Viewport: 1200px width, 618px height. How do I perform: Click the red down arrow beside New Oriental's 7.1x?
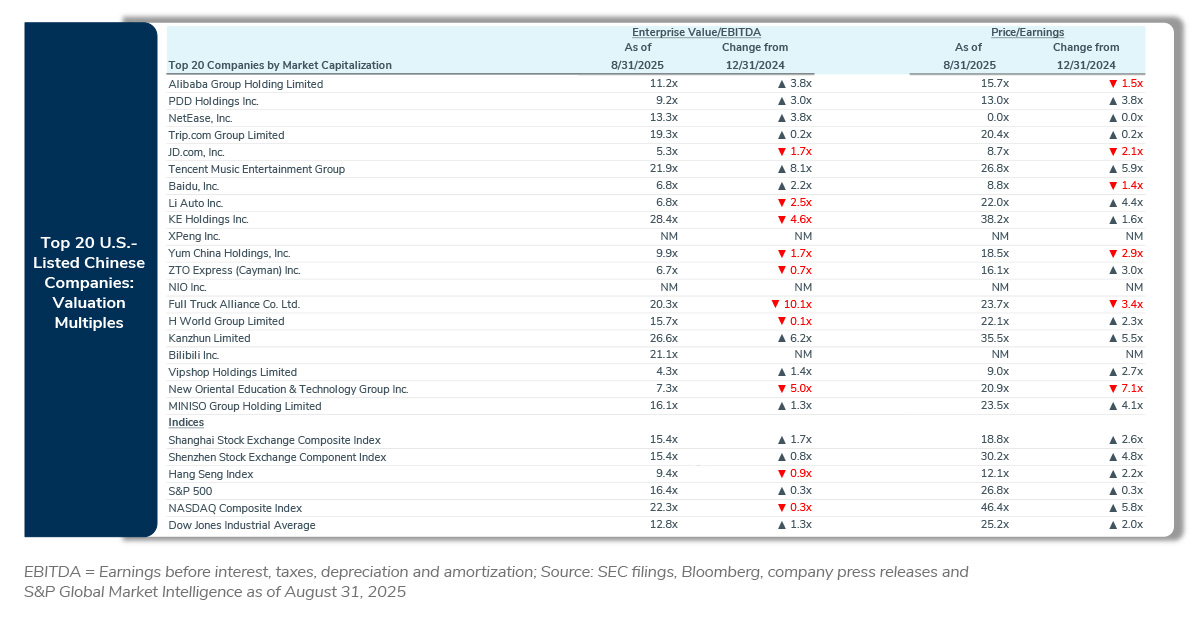click(1112, 389)
